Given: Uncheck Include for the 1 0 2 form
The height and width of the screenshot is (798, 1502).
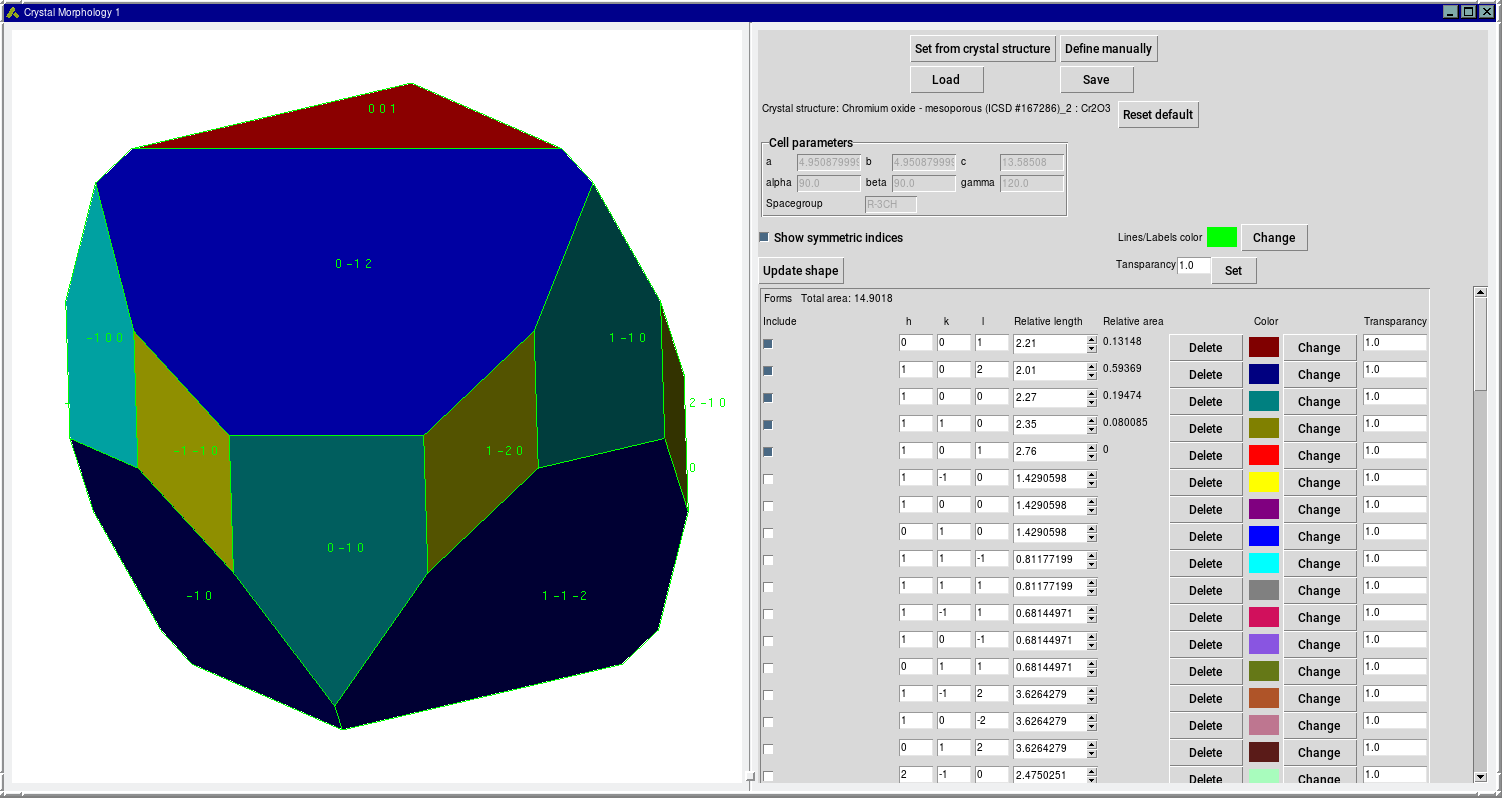Looking at the screenshot, I should point(768,370).
